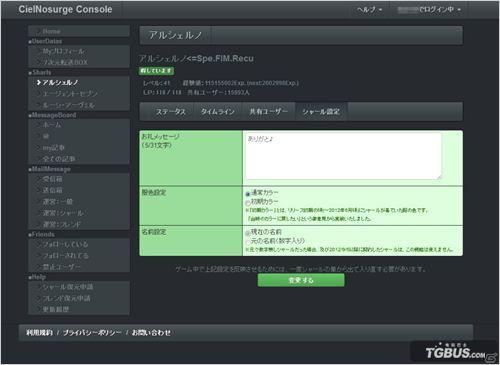Screen dimensions: 500x365
Task: Open Home in the sidebar
Action: tap(51, 31)
